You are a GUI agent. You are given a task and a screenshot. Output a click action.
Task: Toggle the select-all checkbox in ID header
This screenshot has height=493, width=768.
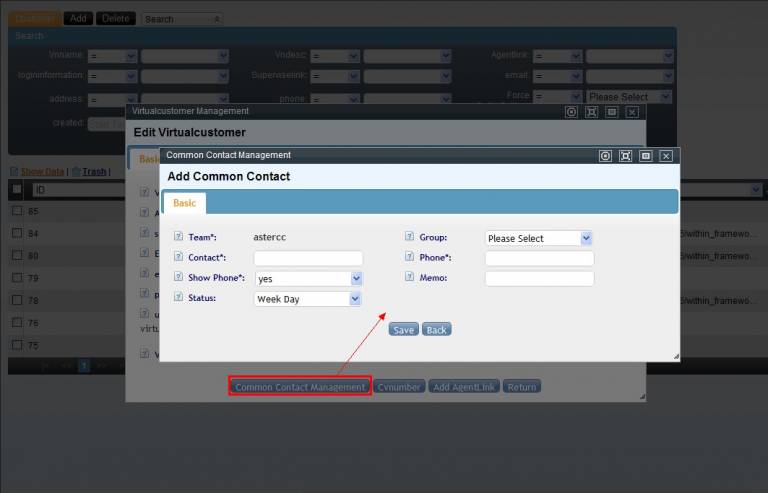click(17, 189)
